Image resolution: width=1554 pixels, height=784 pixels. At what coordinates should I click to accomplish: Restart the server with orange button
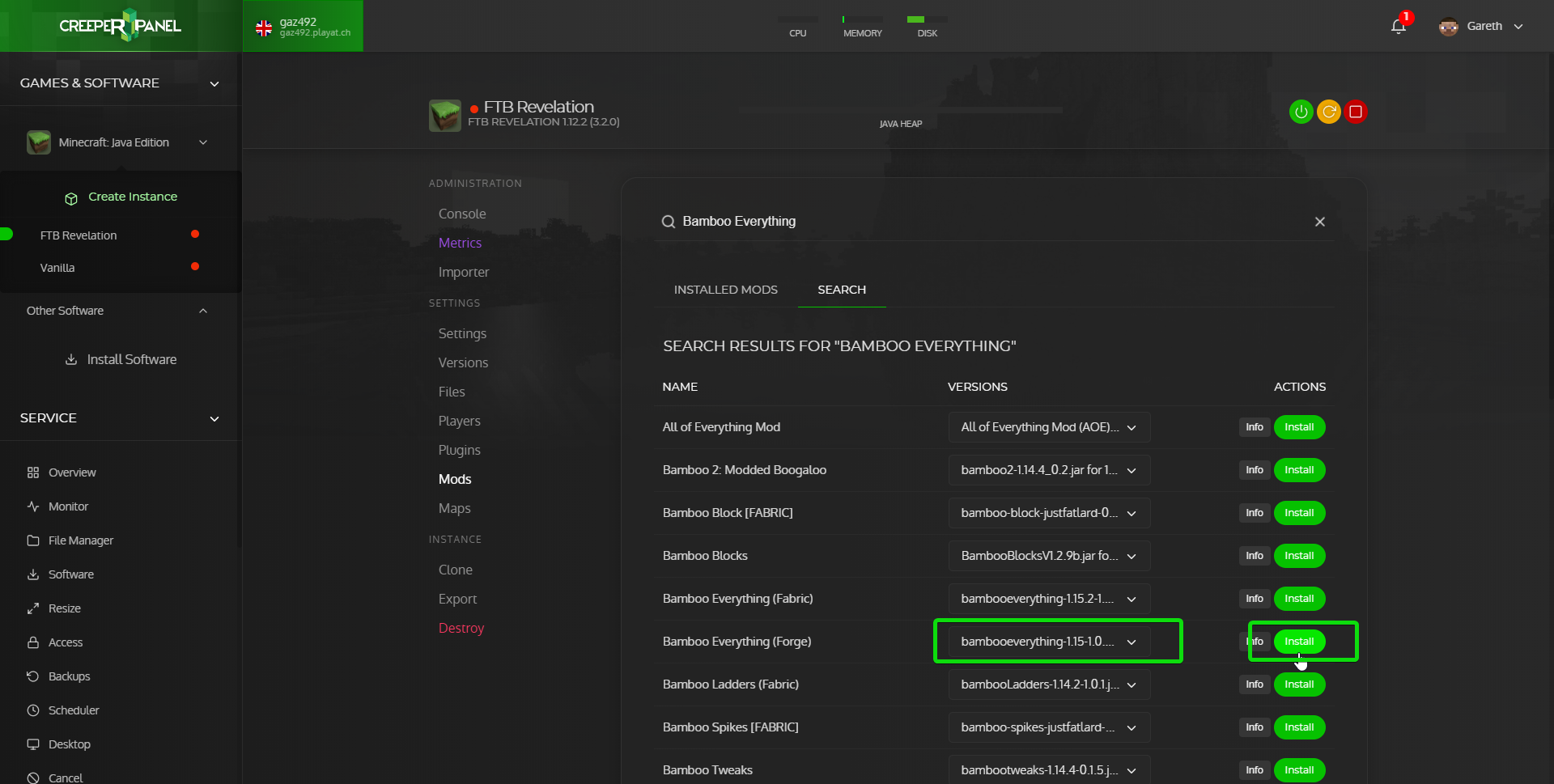tap(1328, 112)
